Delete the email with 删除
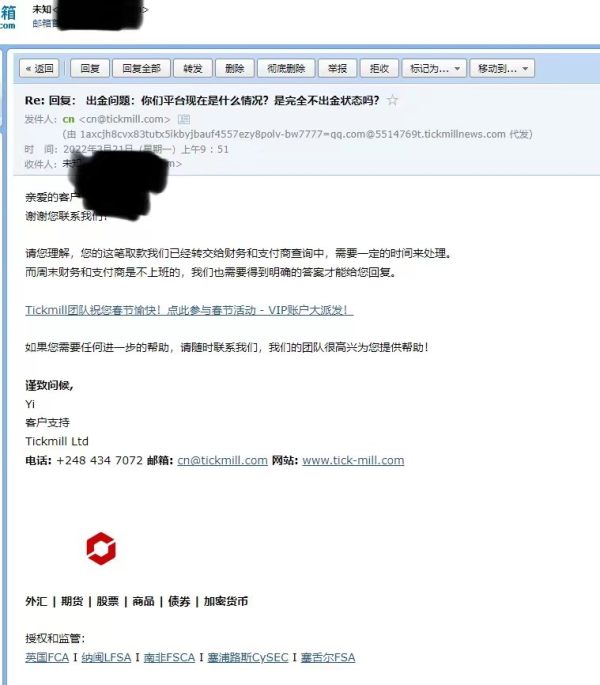This screenshot has height=685, width=600. point(235,69)
